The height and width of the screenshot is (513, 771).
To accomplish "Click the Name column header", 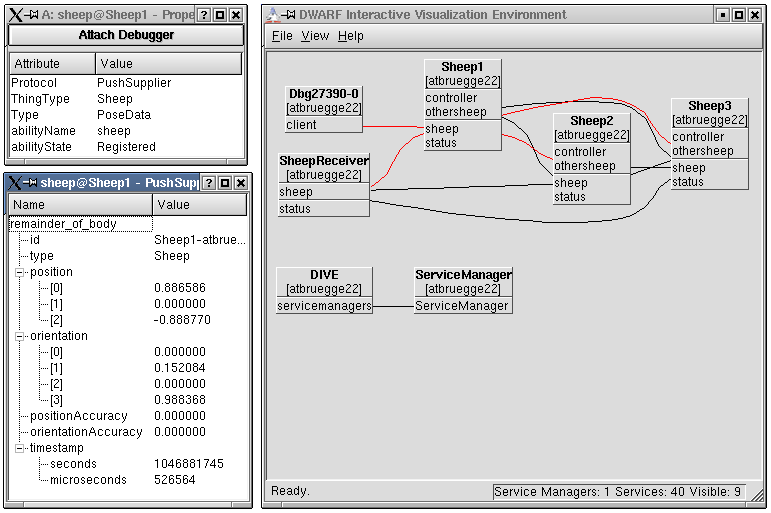I will pyautogui.click(x=81, y=205).
